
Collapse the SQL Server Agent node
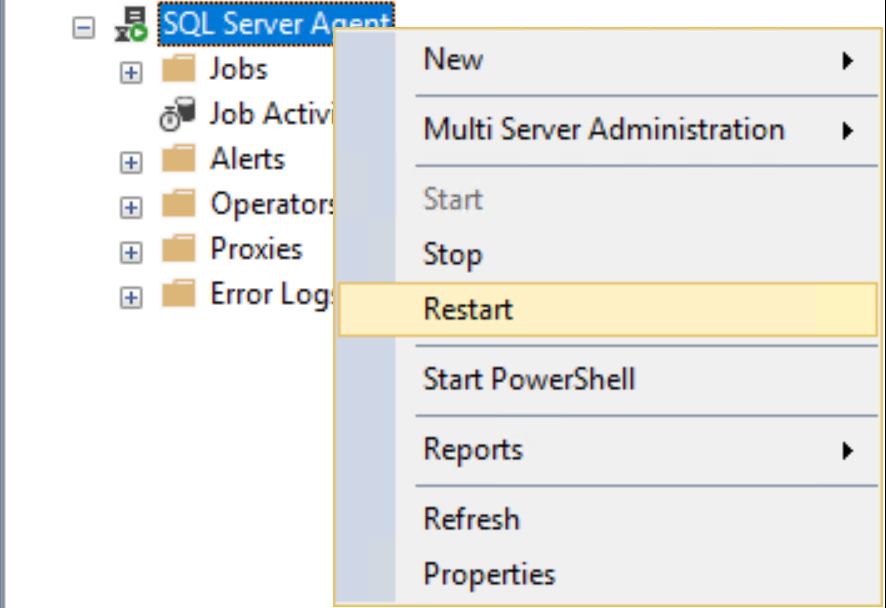tap(84, 27)
